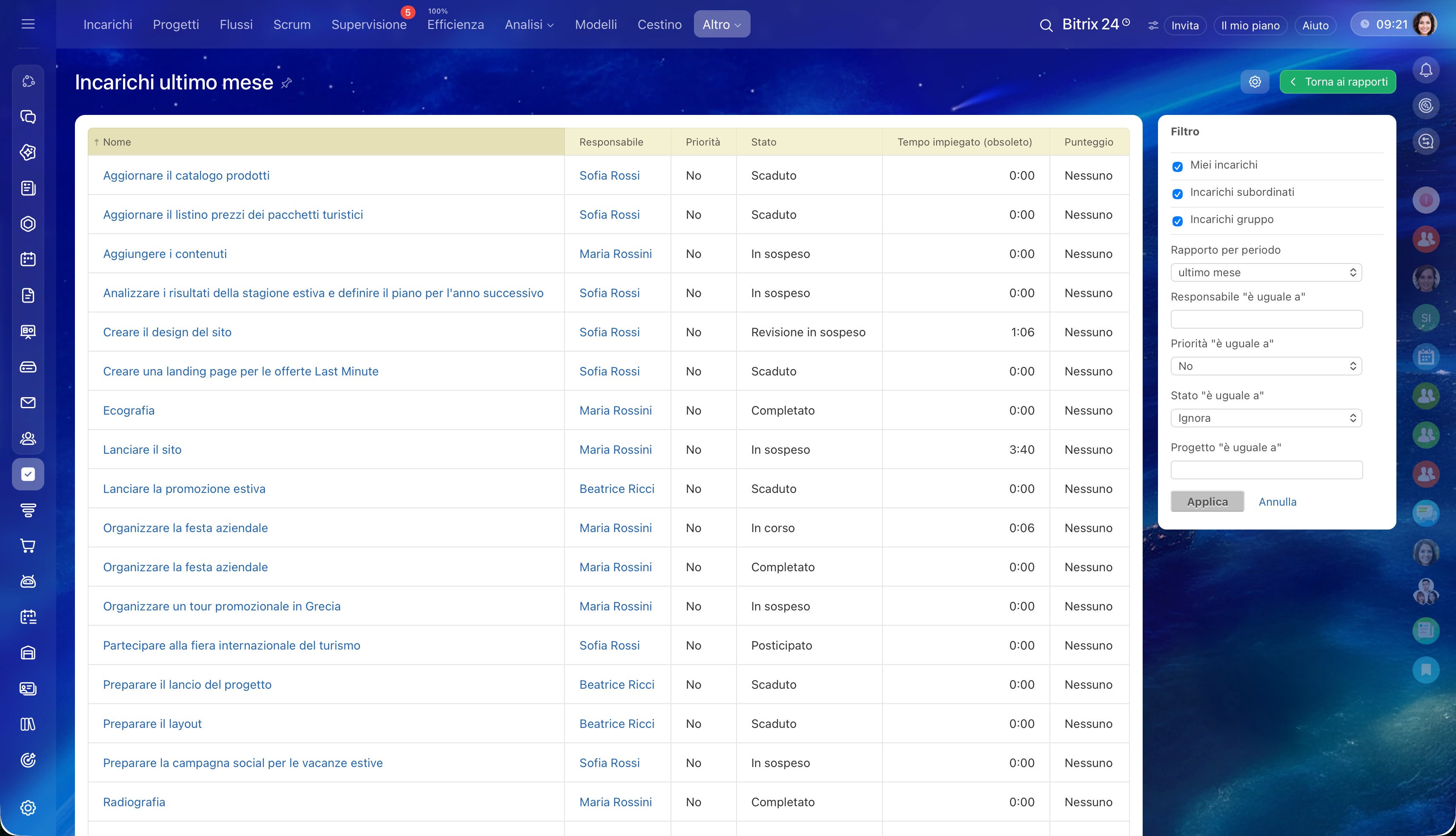This screenshot has height=836, width=1456.
Task: Open the CRM funnel icon in left sidebar
Action: point(28,510)
